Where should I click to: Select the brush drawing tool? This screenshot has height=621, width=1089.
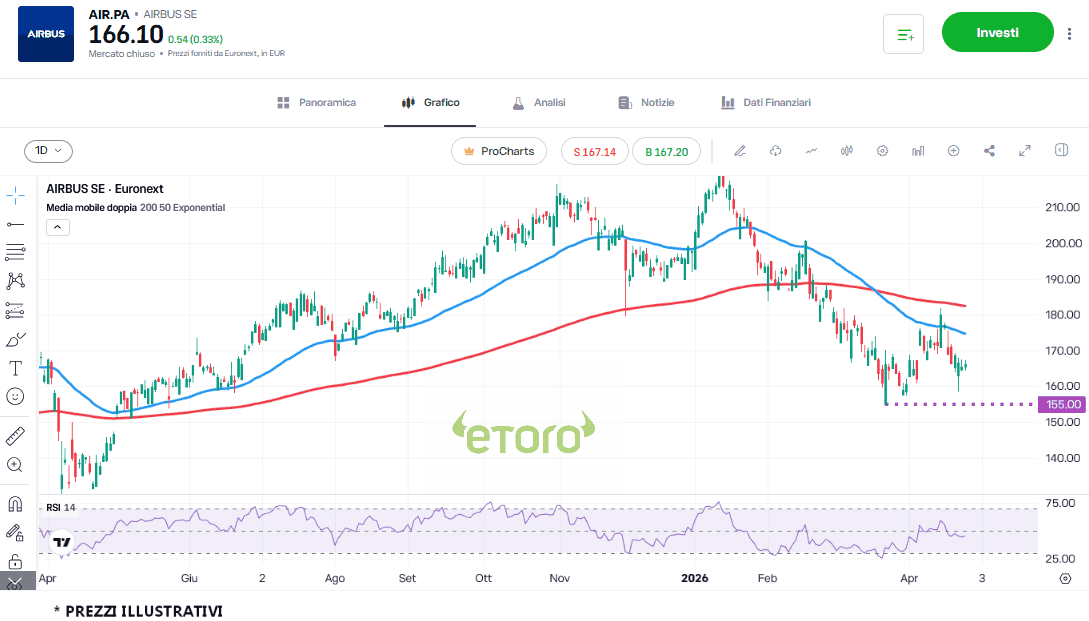point(16,339)
